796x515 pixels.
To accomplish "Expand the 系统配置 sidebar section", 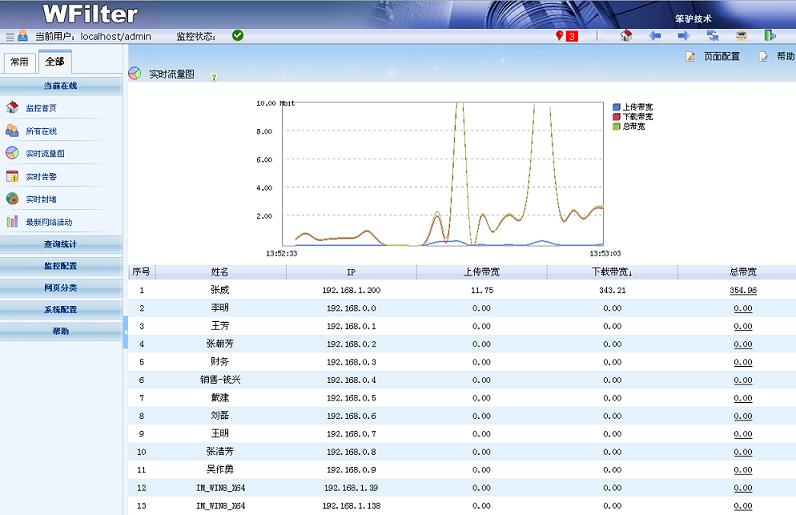I will click(x=60, y=309).
